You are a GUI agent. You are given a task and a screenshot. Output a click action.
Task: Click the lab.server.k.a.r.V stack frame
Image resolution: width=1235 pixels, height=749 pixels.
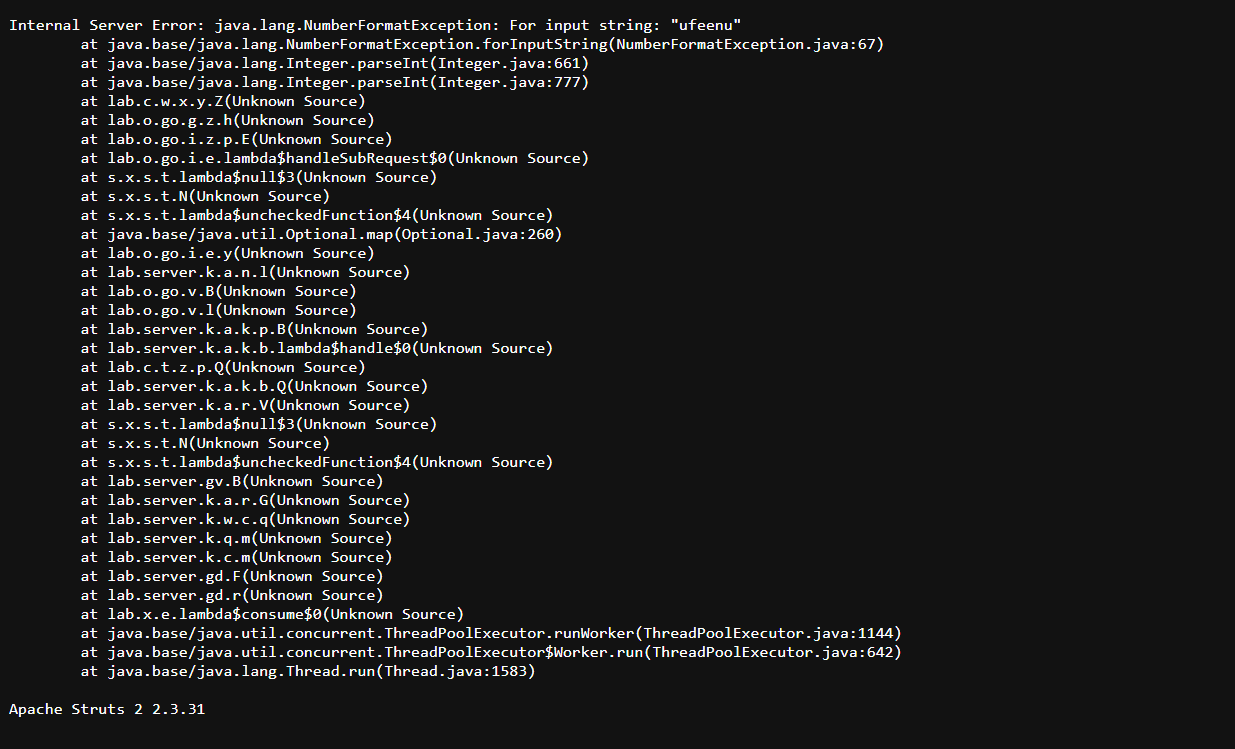click(x=245, y=405)
